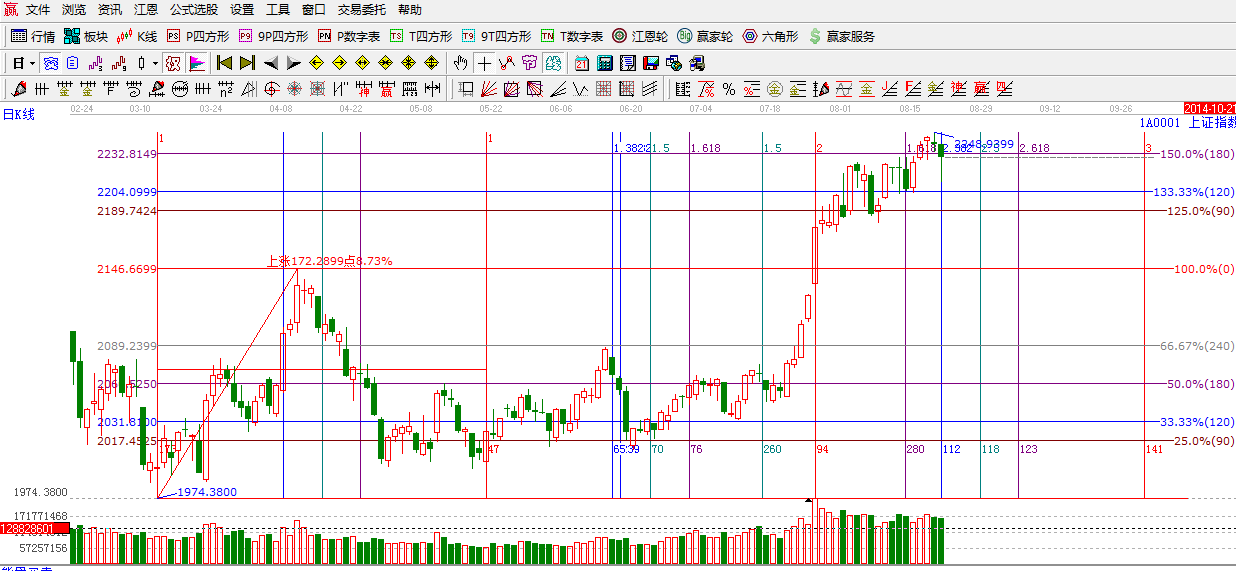1236x571 pixels.
Task: Open the 公式选股 menu
Action: 193,10
